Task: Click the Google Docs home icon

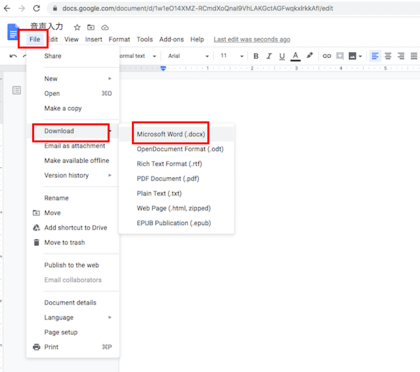Action: click(x=13, y=32)
